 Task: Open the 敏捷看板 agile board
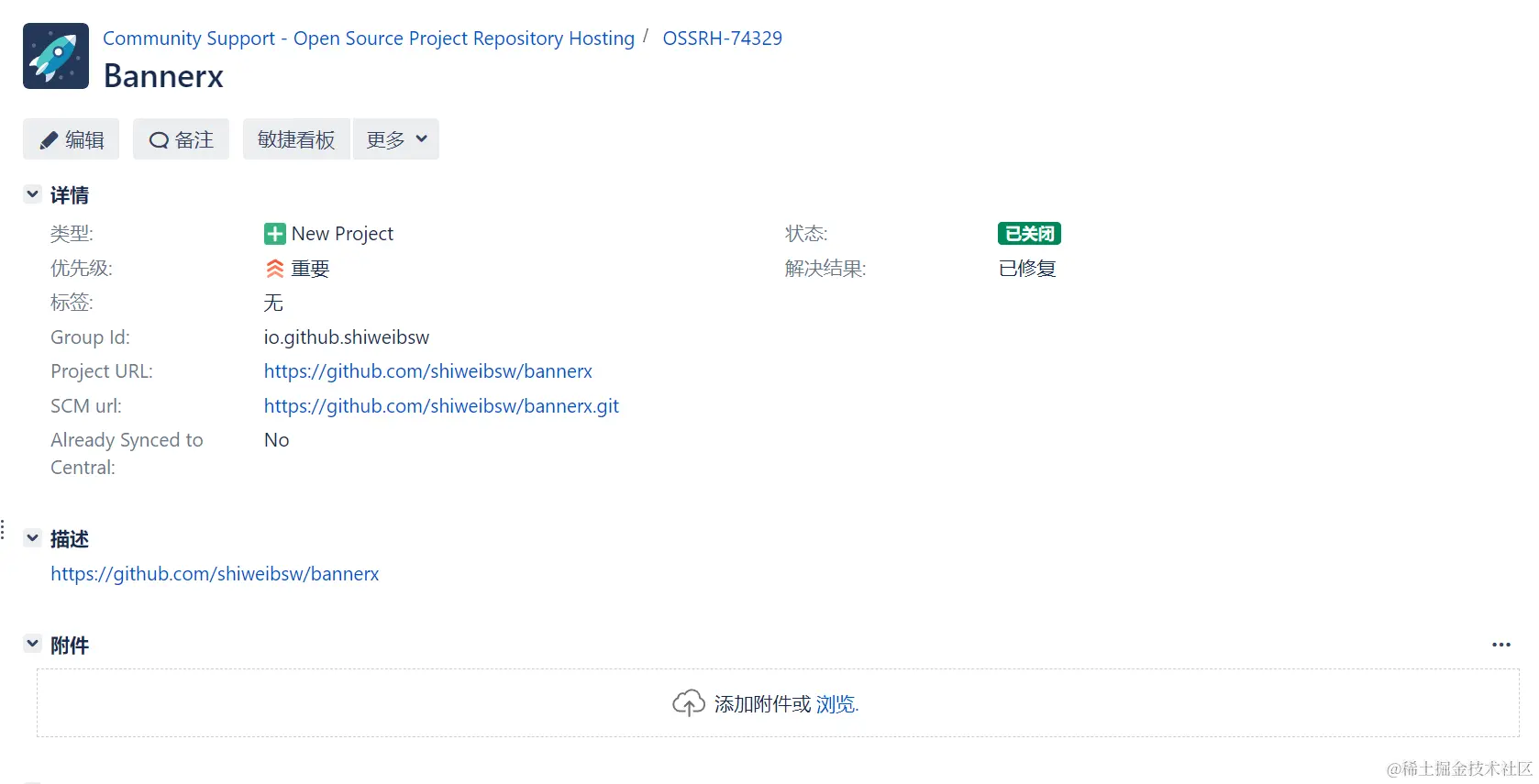(296, 139)
